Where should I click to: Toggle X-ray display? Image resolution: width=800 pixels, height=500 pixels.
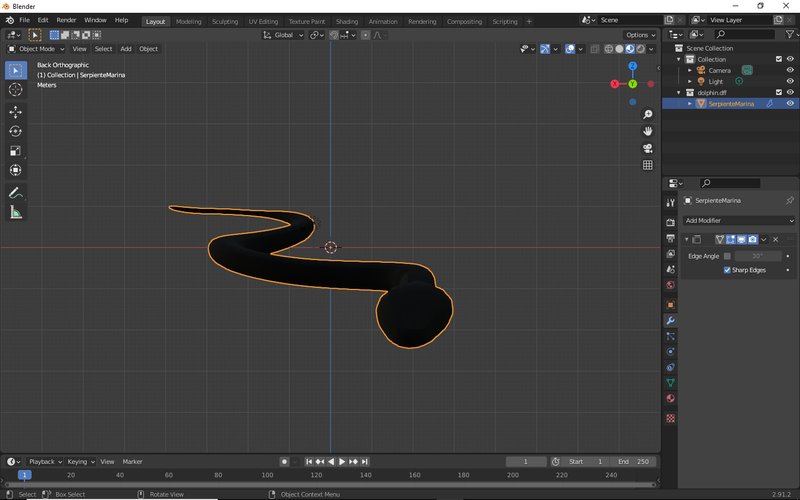(594, 49)
